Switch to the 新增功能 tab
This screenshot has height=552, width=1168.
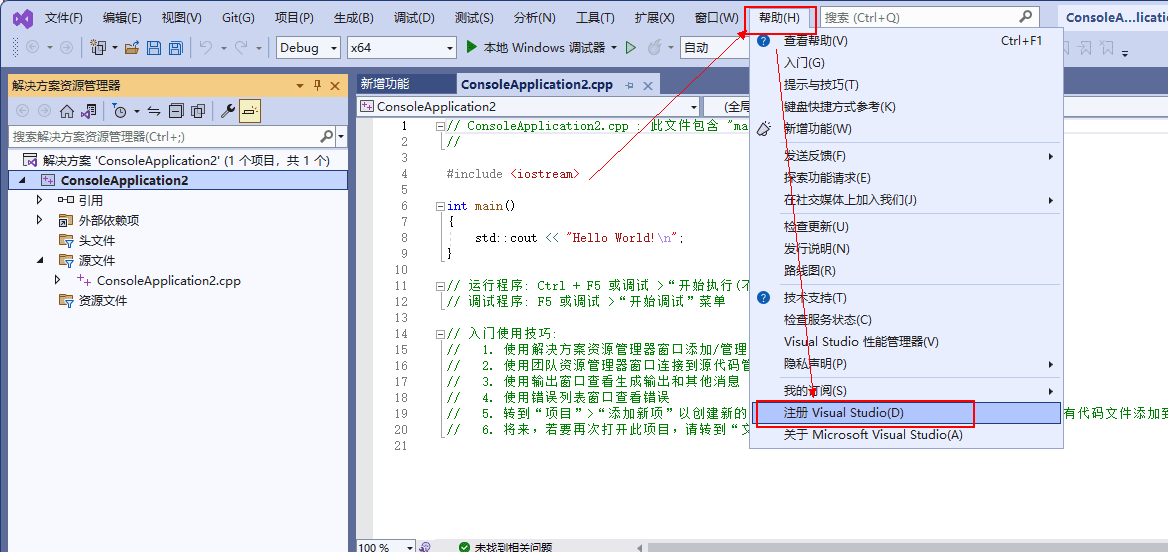tap(385, 85)
